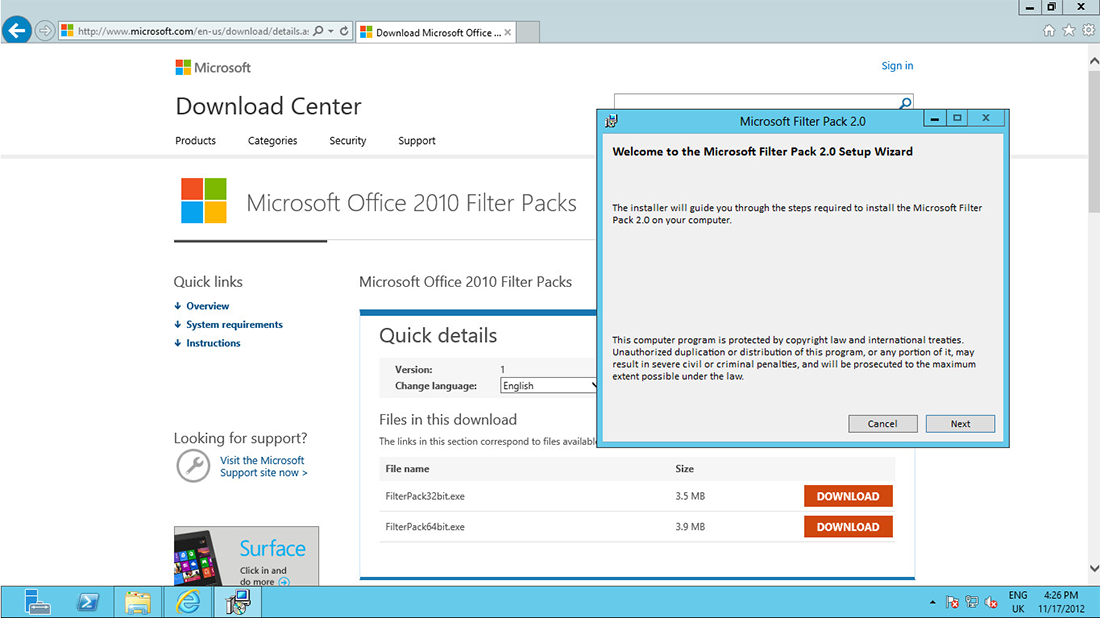Open the Security menu
Viewport: 1100px width, 618px height.
click(347, 140)
